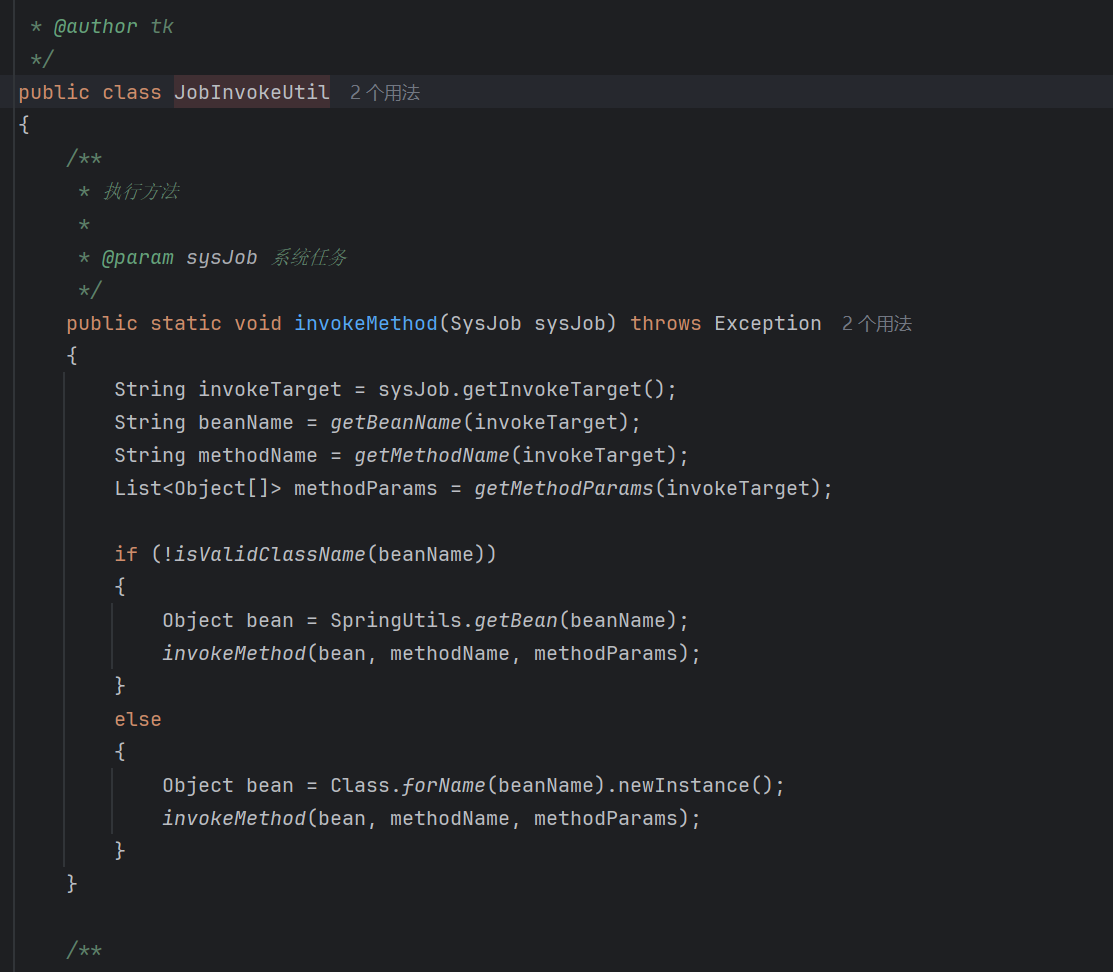Click the else keyword
1113x972 pixels.
click(138, 720)
